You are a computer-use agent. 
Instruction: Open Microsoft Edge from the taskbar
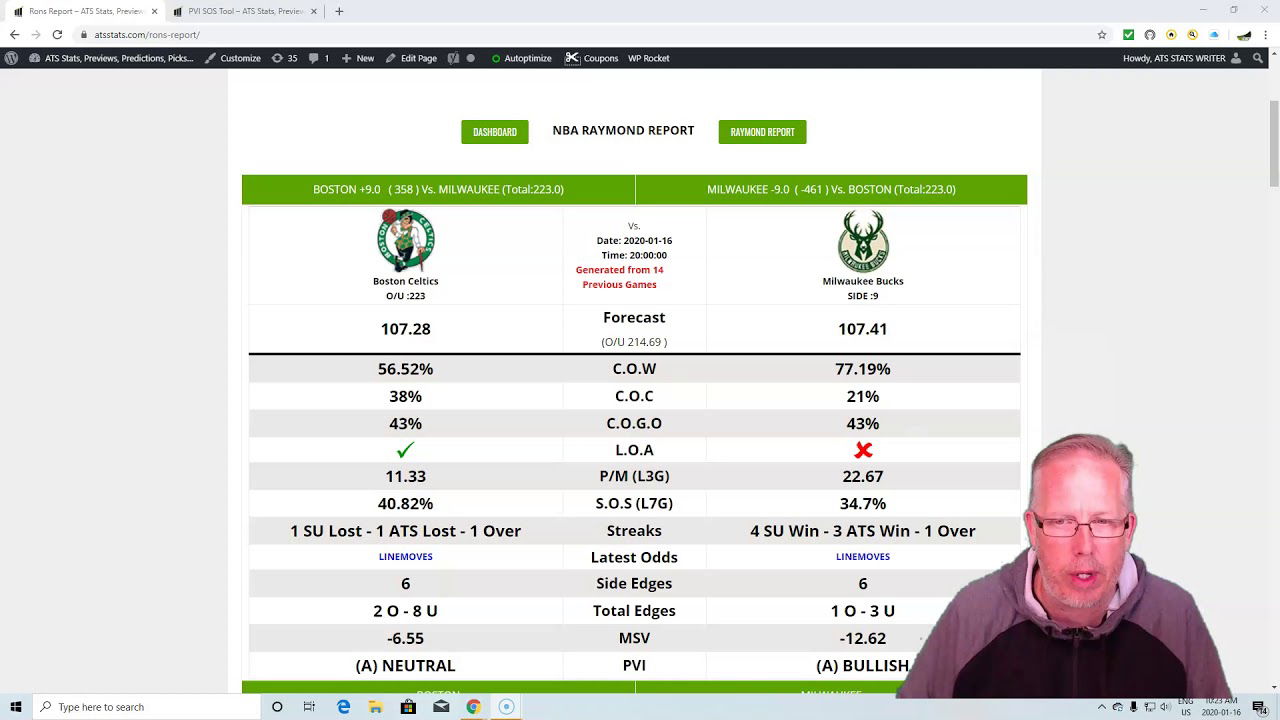(343, 707)
